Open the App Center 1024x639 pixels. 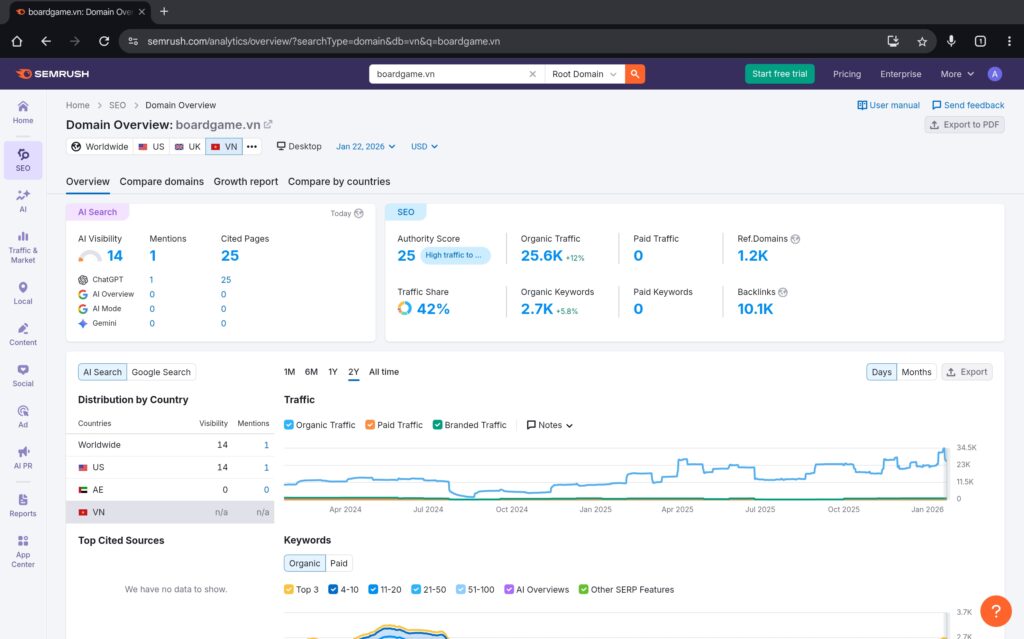22,548
